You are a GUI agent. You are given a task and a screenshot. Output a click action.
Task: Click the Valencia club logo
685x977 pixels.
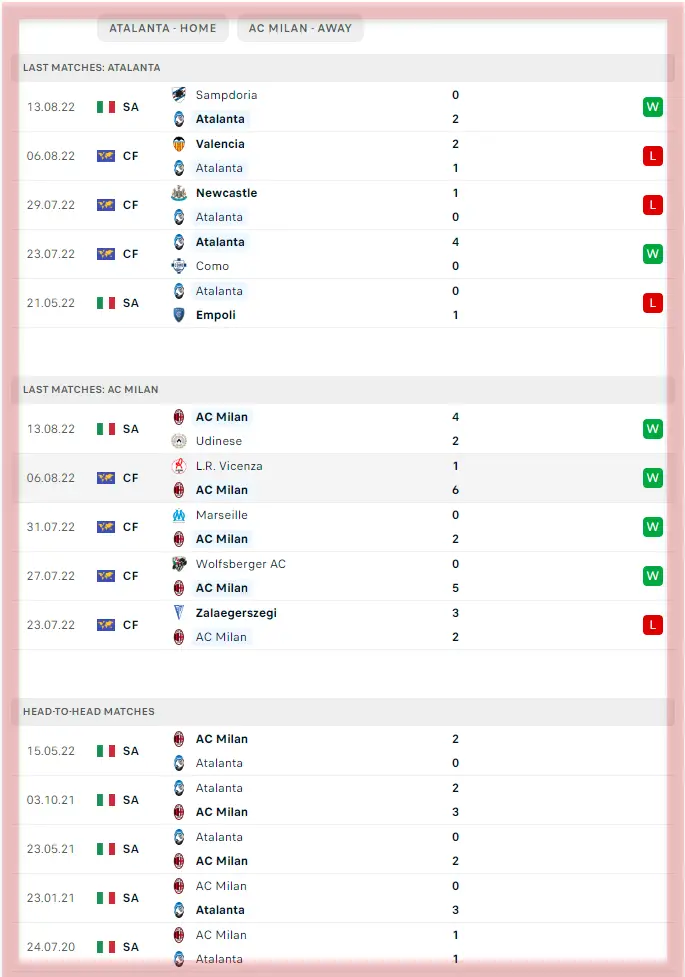[179, 144]
